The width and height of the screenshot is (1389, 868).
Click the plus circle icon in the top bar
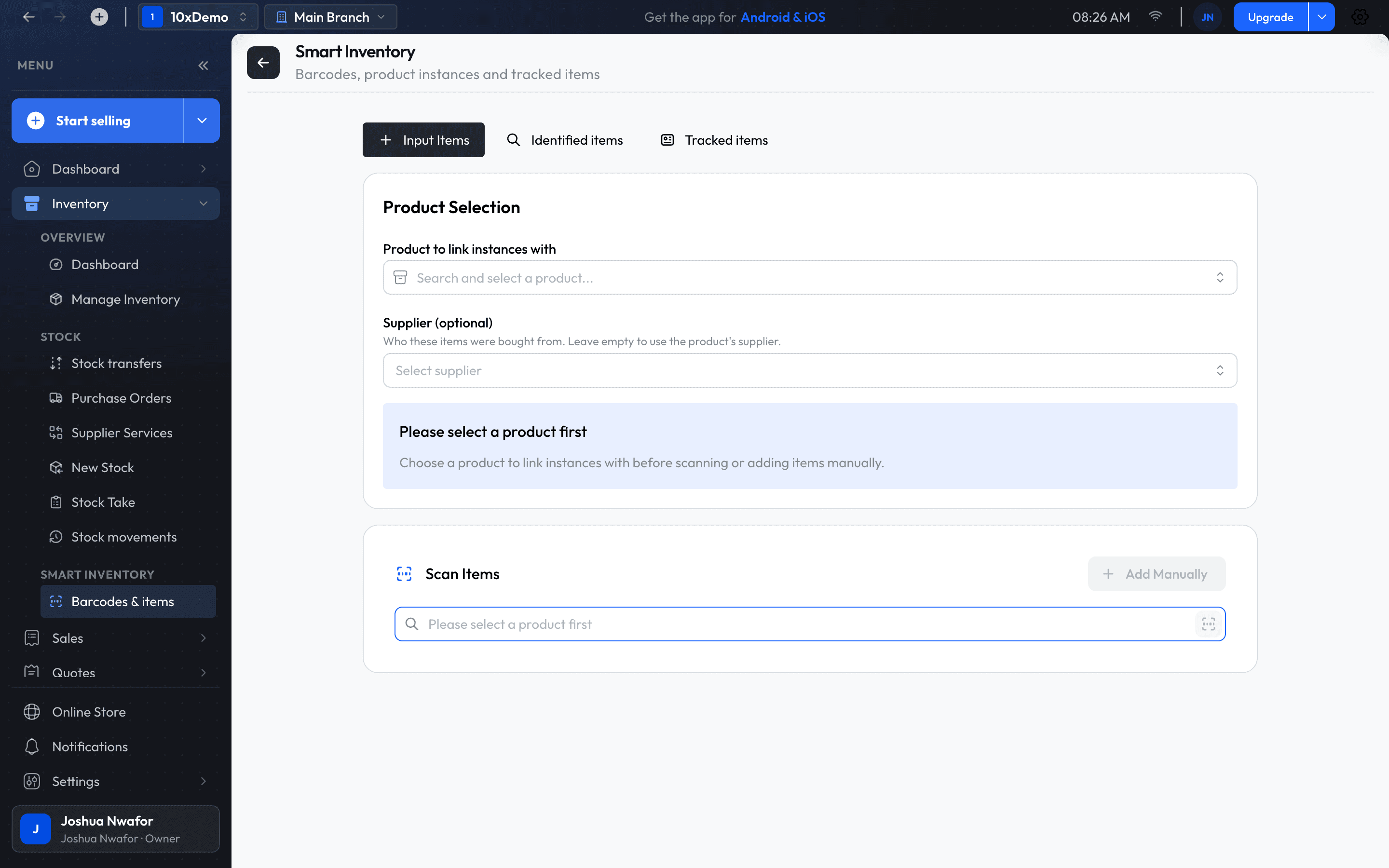pyautogui.click(x=99, y=17)
